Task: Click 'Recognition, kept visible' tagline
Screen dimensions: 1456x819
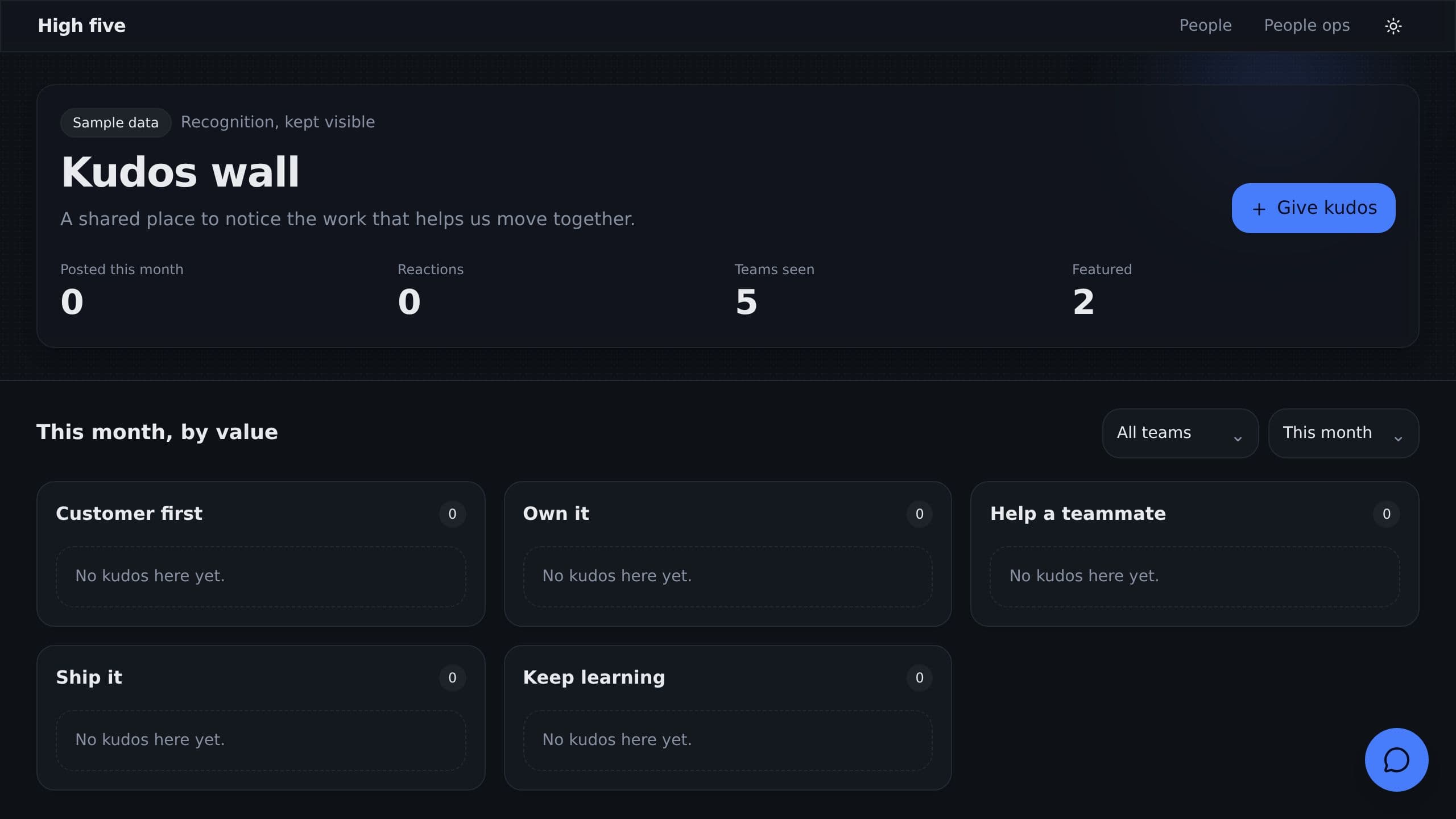Action: coord(278,122)
